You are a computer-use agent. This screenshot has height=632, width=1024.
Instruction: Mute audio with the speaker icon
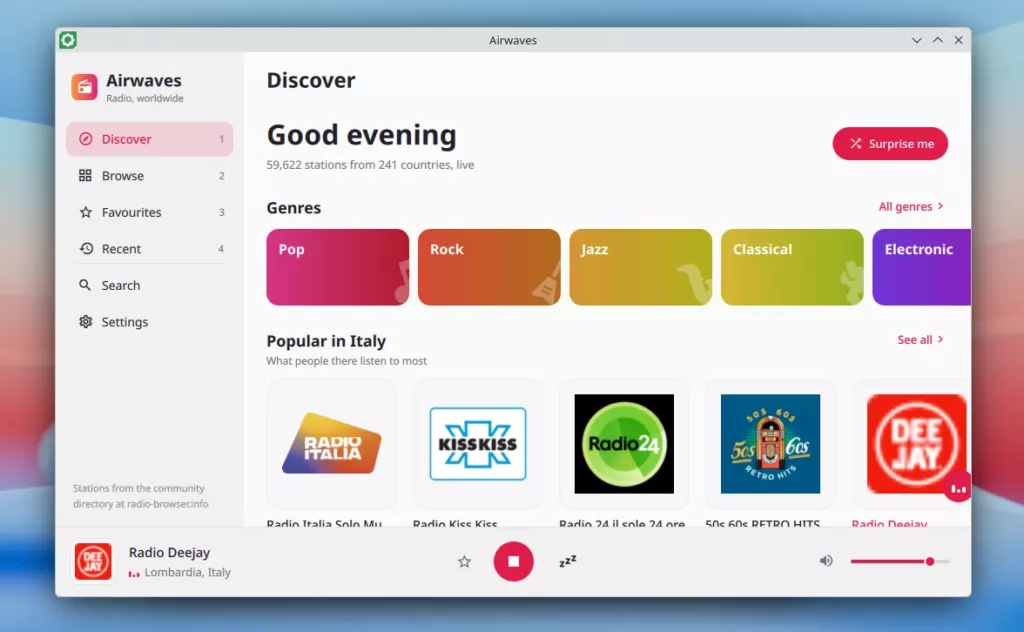click(x=826, y=561)
